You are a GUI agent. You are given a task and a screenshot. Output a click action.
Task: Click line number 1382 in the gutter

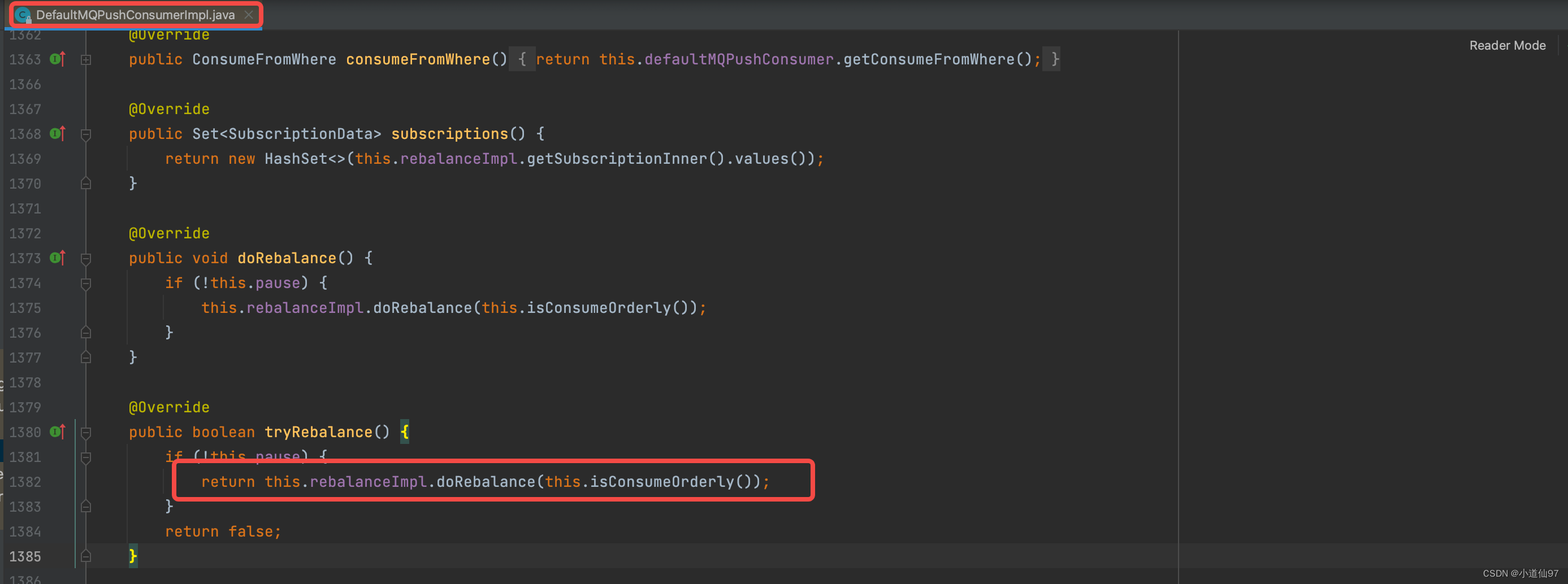pyautogui.click(x=25, y=482)
